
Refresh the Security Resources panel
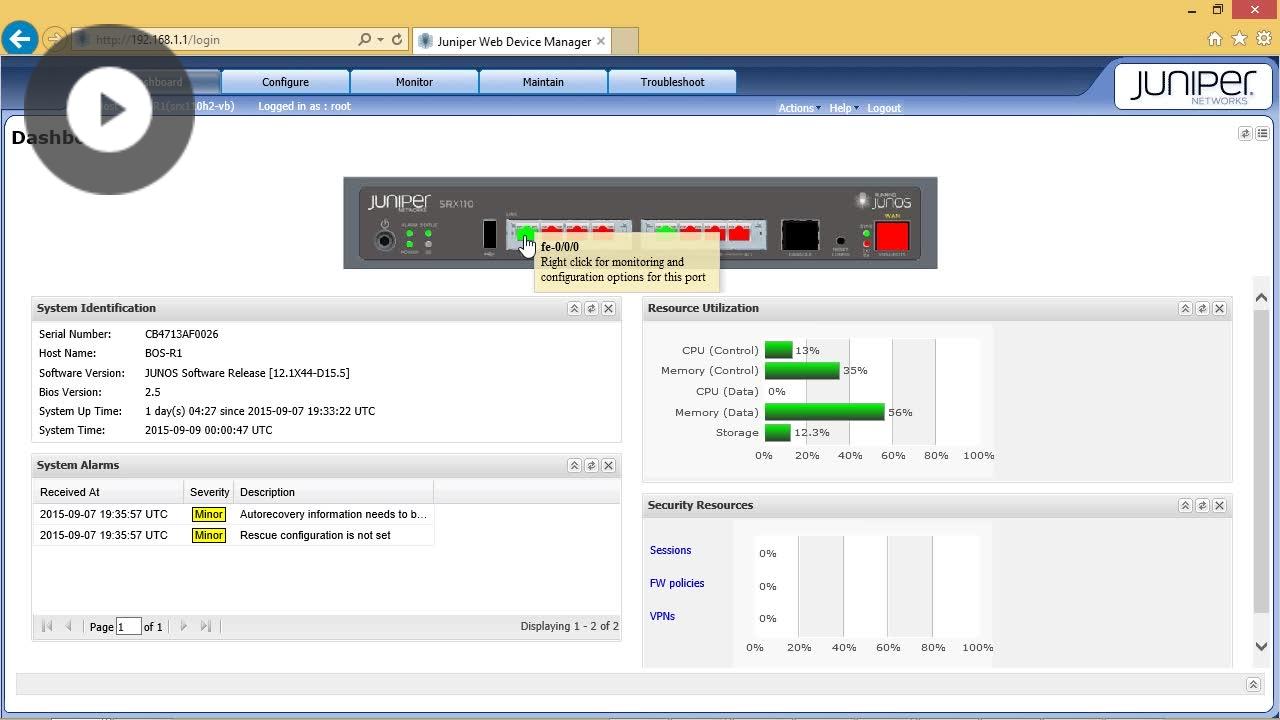coord(1201,505)
